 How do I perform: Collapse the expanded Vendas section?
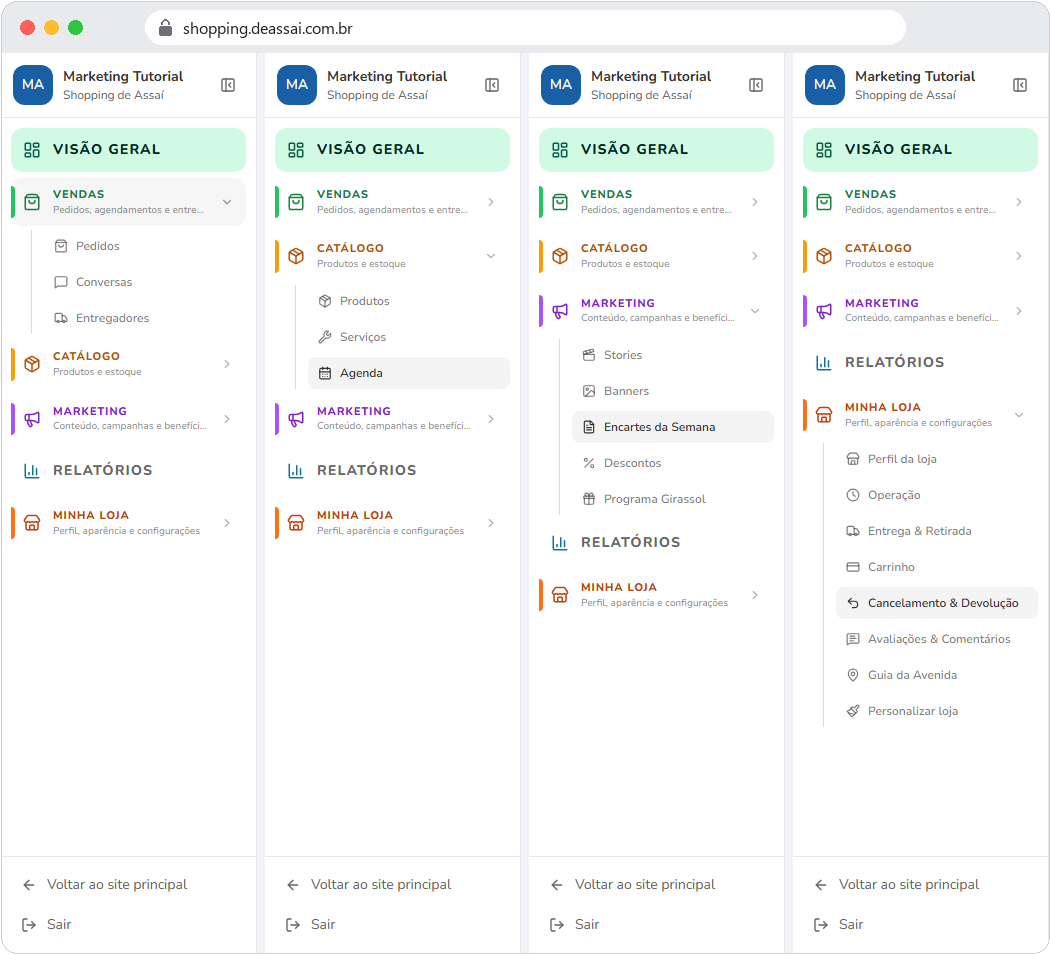point(227,202)
